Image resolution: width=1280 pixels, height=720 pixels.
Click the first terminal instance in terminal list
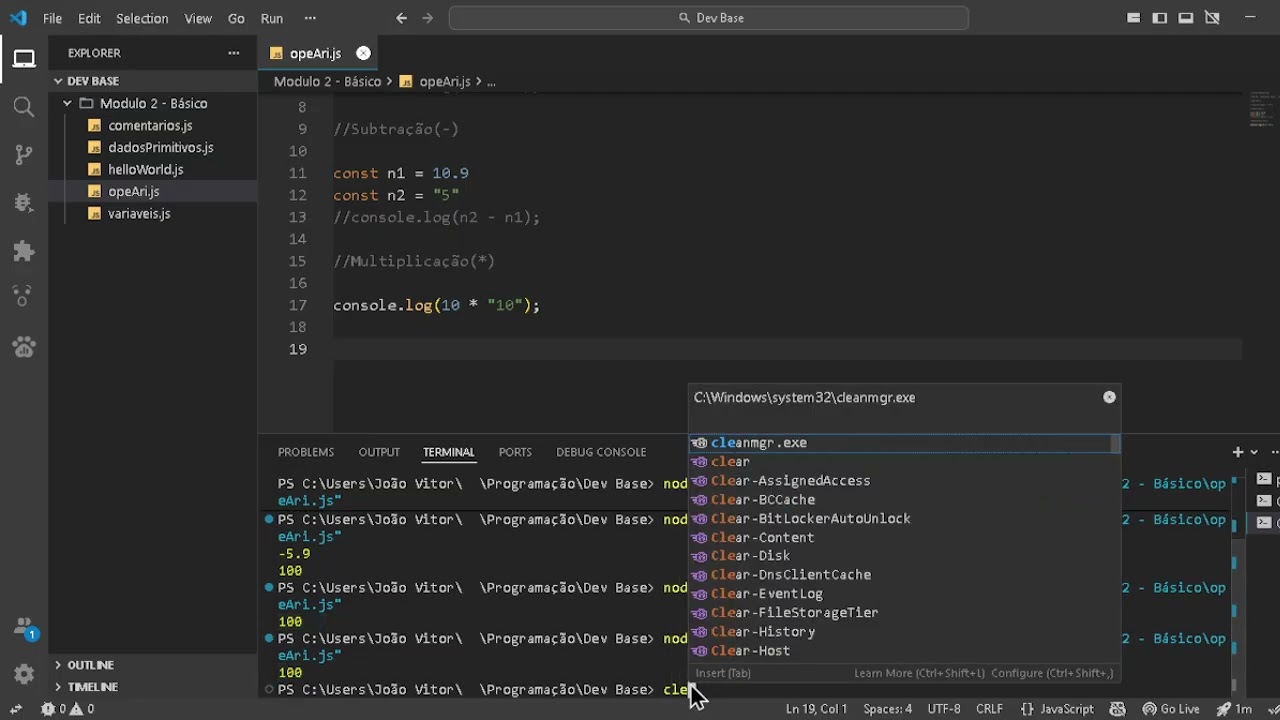coord(1265,479)
